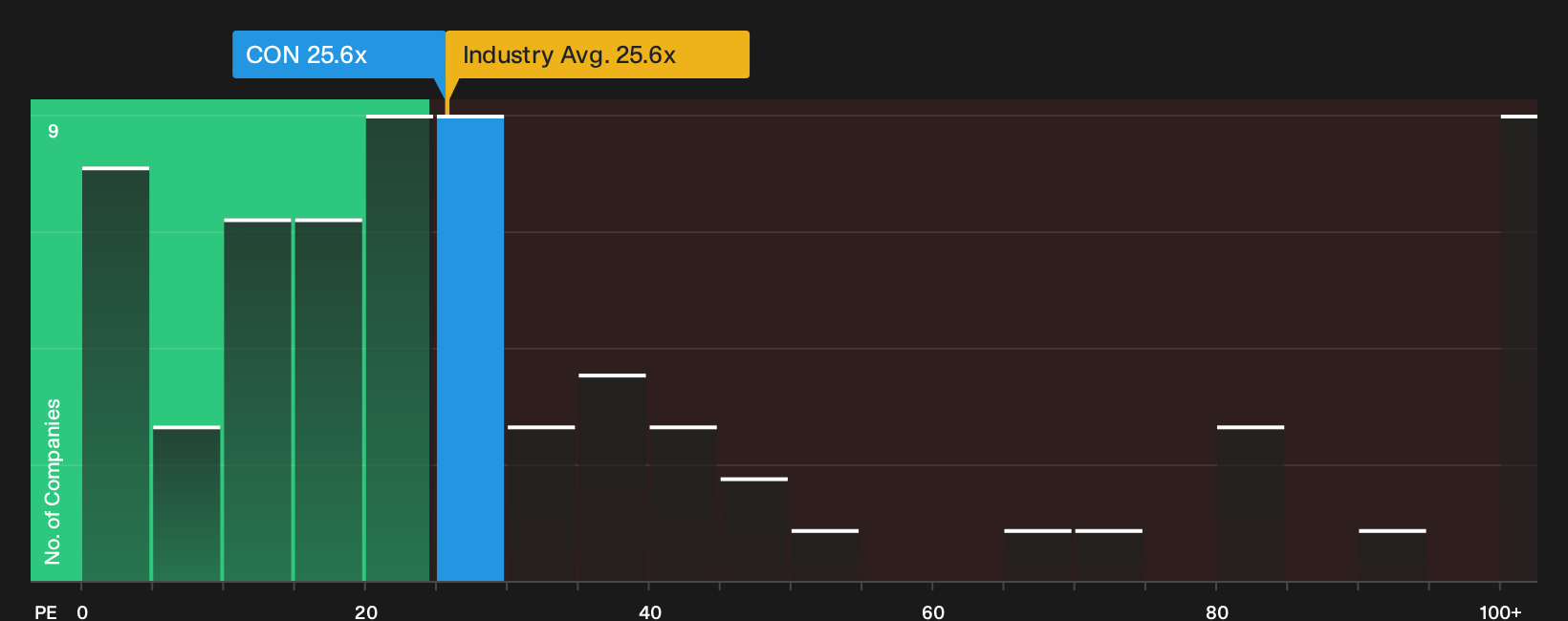Viewport: 1568px width, 621px height.
Task: Click the x-axis tick label 100+
Action: pyautogui.click(x=1500, y=611)
